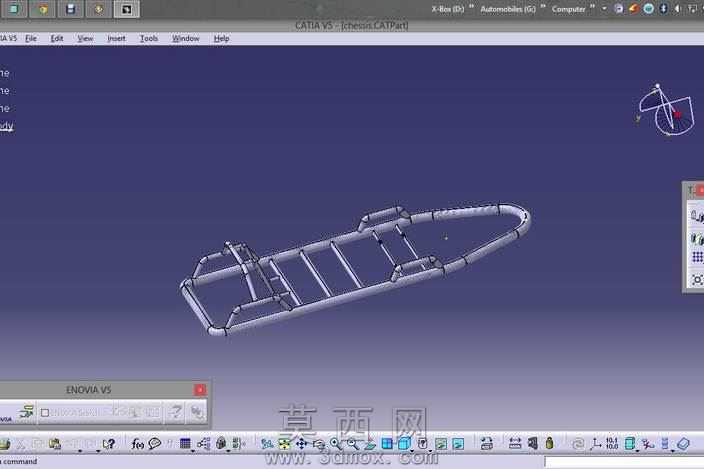Open the Tools menu

coord(149,39)
